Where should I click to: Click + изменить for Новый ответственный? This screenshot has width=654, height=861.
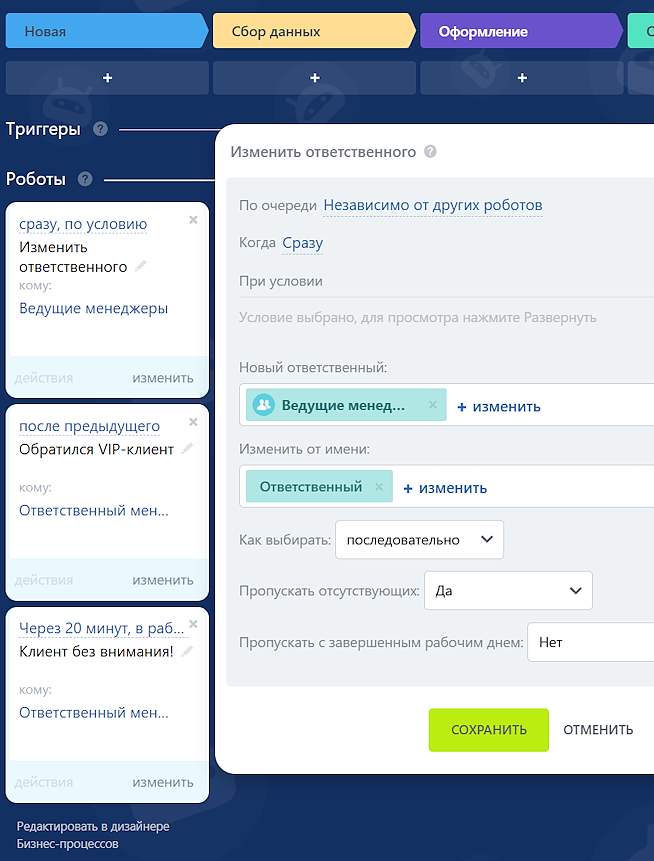499,406
